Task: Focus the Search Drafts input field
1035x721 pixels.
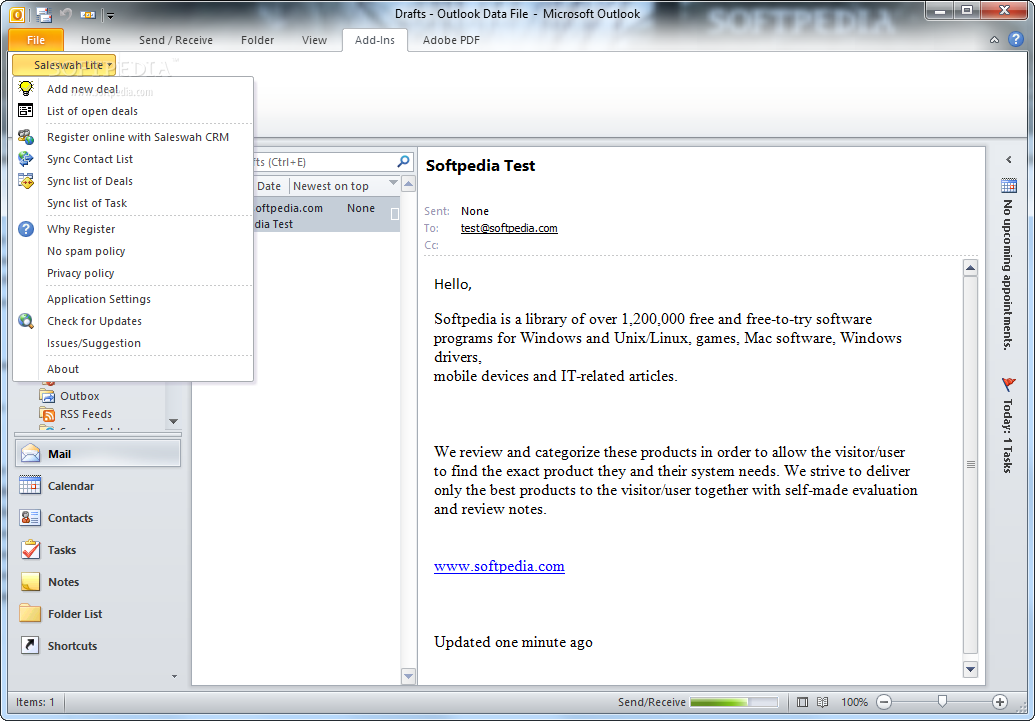Action: 323,162
